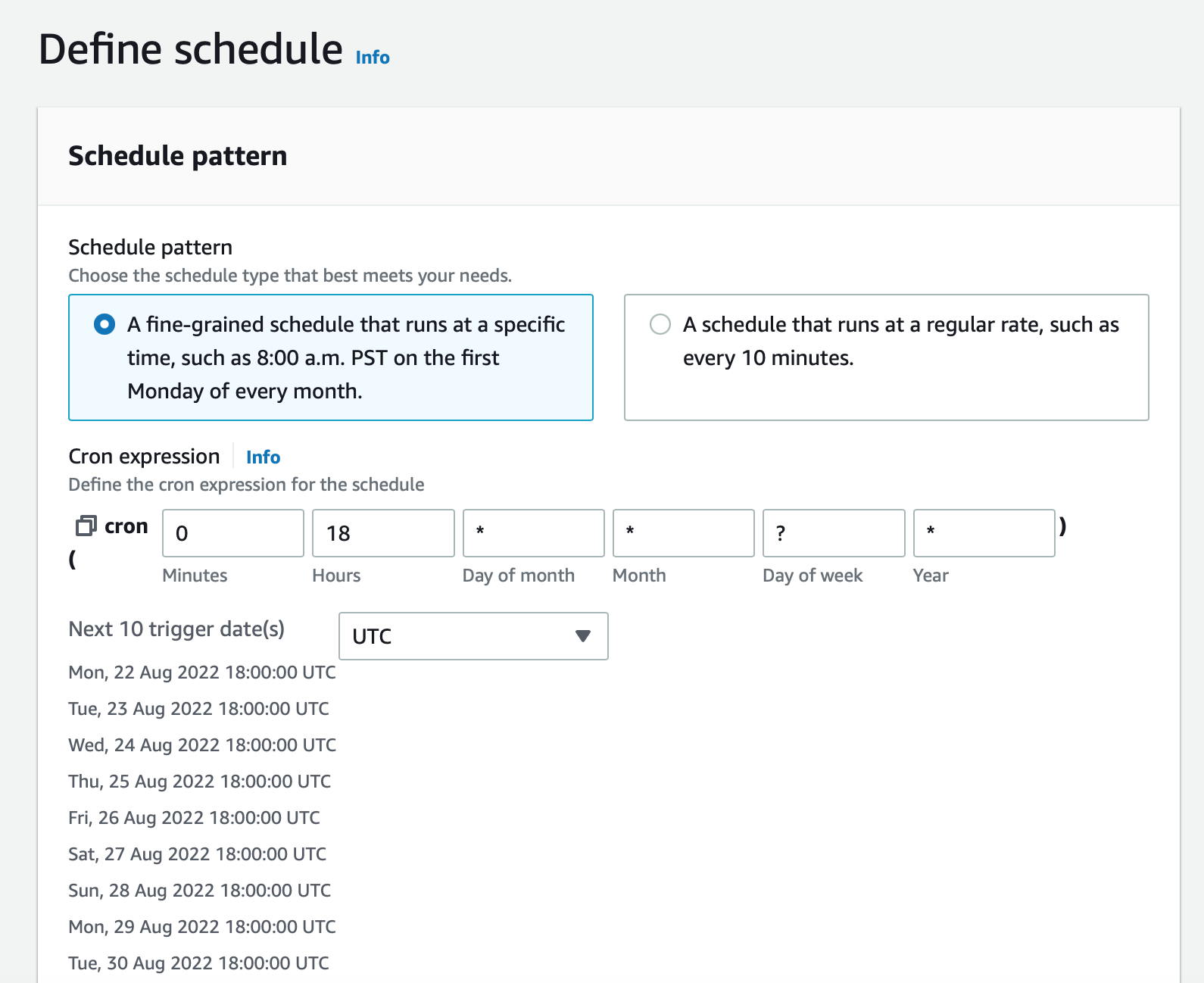Click the dropdown arrow on the timezone selector
The height and width of the screenshot is (983, 1204).
[x=582, y=636]
